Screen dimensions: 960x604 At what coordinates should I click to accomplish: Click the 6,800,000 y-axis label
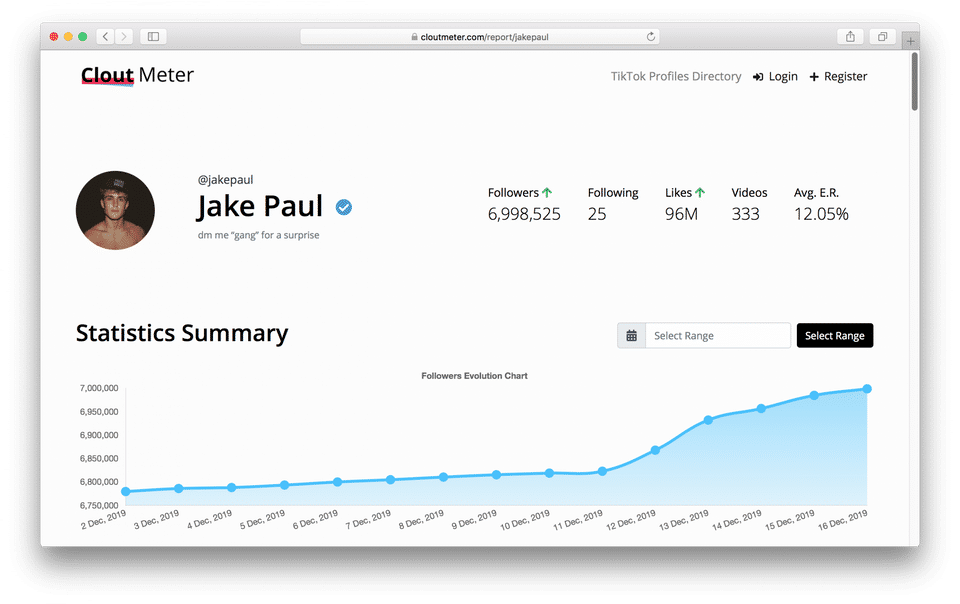(99, 482)
